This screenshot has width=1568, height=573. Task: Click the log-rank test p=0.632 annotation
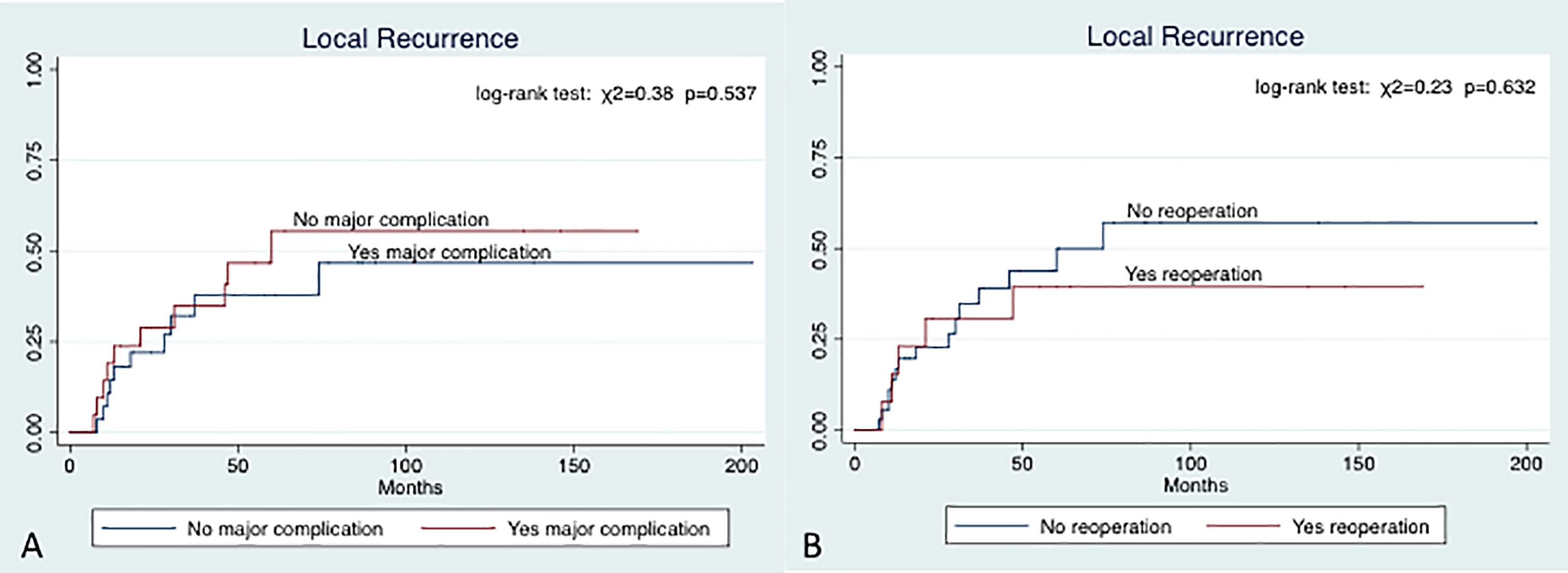pyautogui.click(x=1395, y=88)
